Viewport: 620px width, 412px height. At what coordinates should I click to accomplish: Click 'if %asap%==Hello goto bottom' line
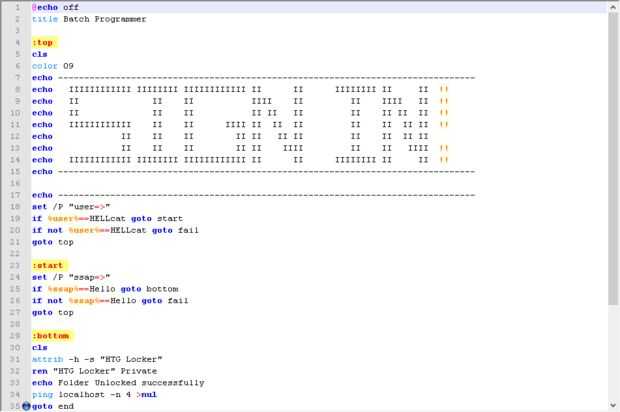(x=105, y=289)
